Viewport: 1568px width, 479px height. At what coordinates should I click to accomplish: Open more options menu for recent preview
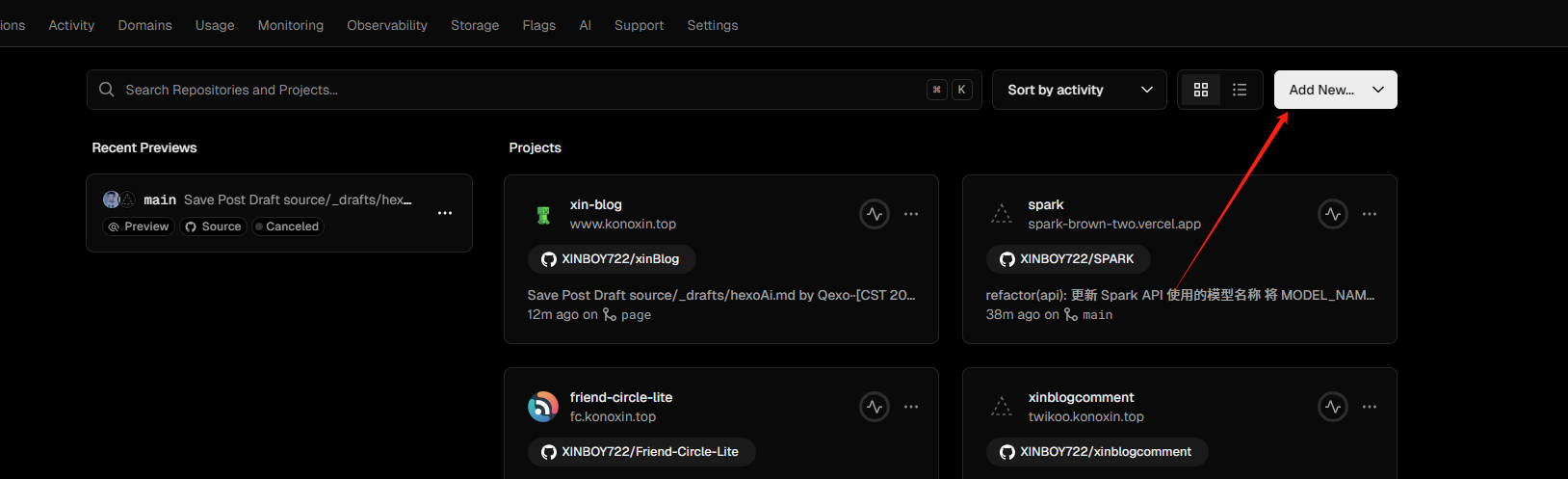pyautogui.click(x=445, y=213)
